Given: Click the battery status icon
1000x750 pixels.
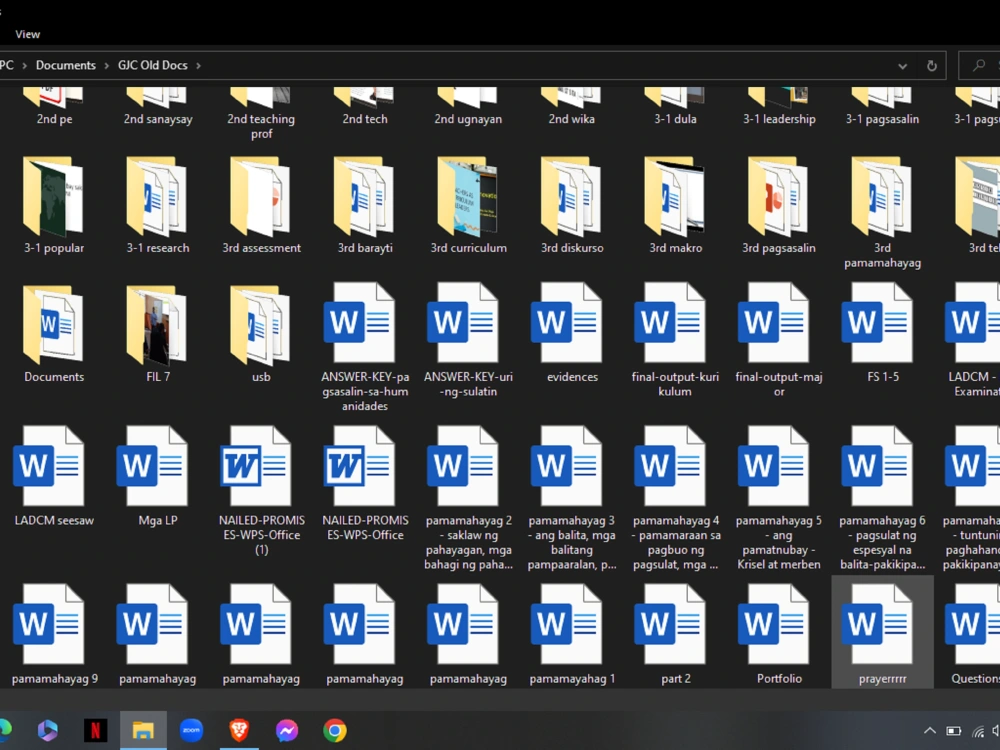Looking at the screenshot, I should pyautogui.click(x=953, y=731).
